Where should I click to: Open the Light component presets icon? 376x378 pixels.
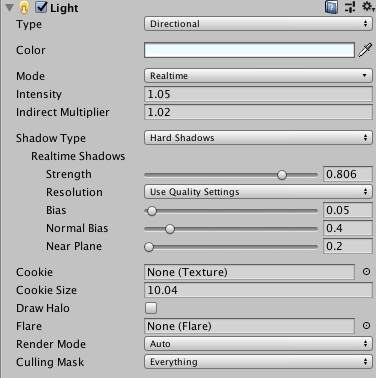tap(350, 7)
